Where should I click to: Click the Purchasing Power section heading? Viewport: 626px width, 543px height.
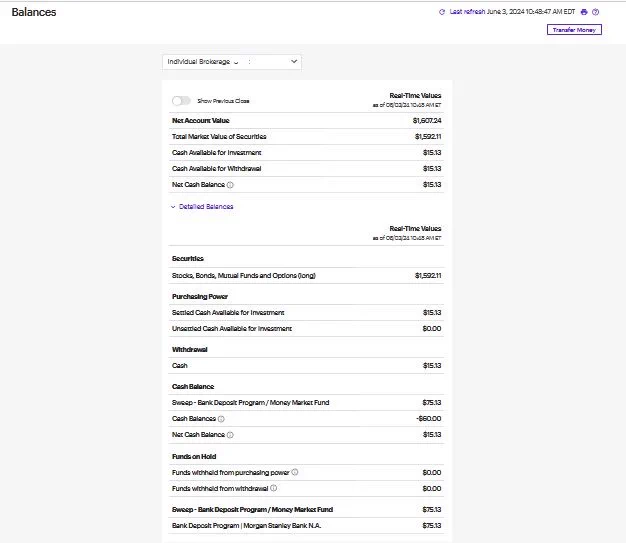pos(200,297)
